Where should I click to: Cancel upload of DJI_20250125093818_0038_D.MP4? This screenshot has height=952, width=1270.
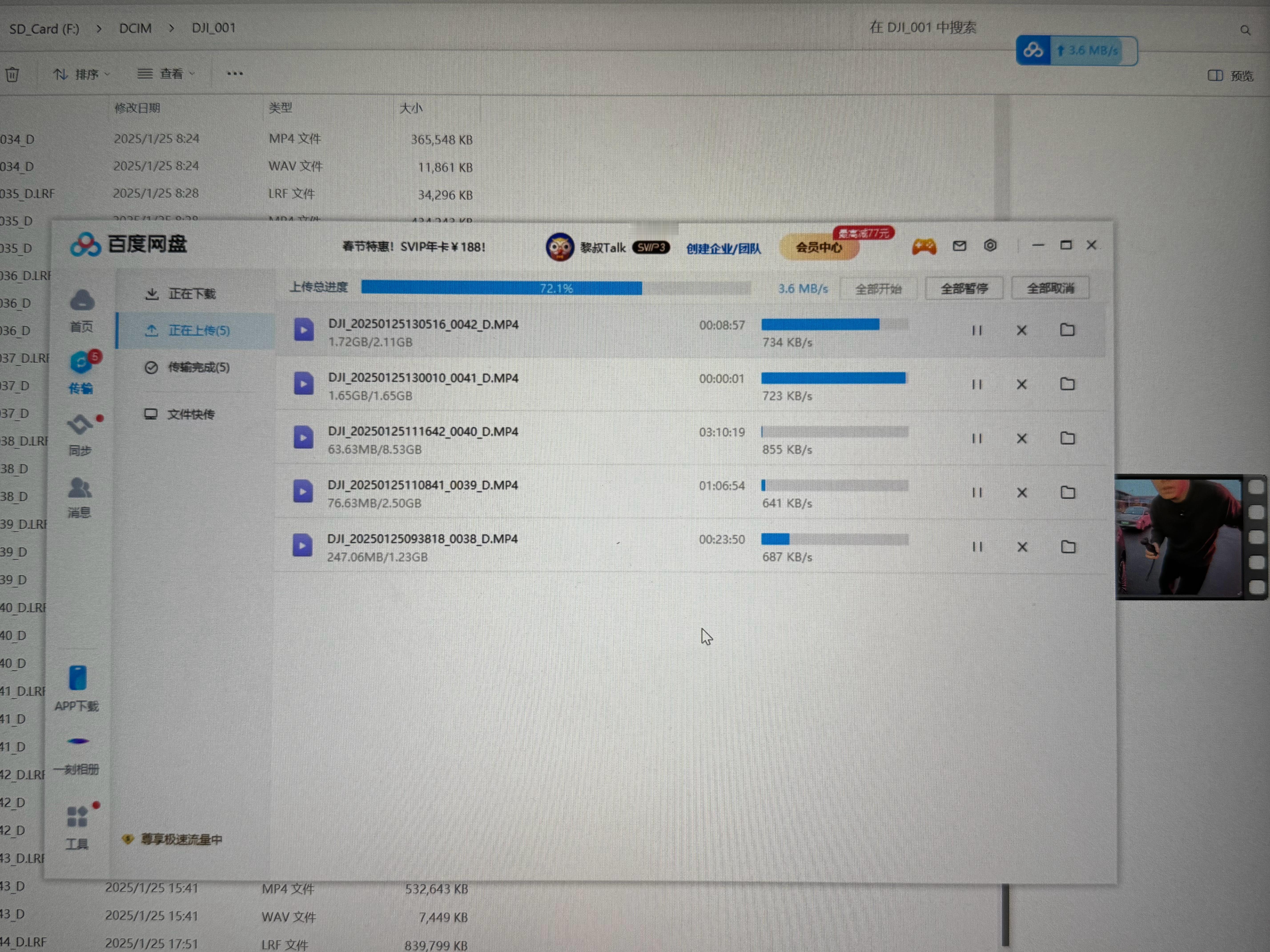(1023, 547)
